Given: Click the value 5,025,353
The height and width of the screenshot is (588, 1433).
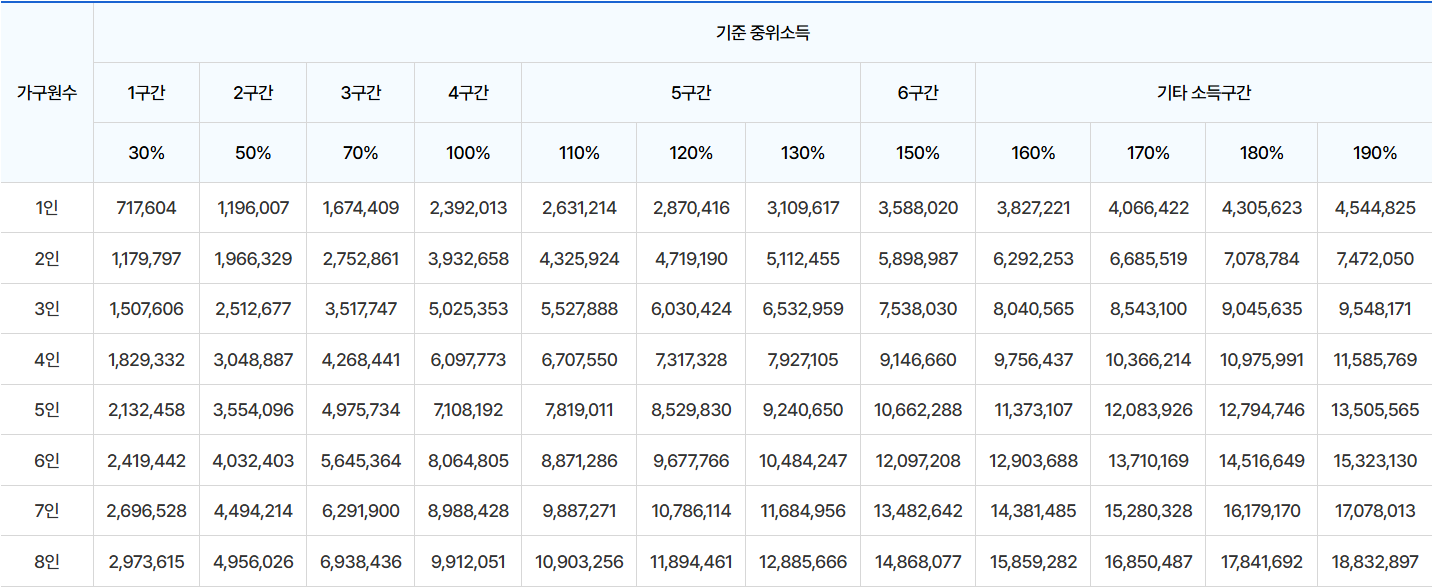Looking at the screenshot, I should click(468, 309).
